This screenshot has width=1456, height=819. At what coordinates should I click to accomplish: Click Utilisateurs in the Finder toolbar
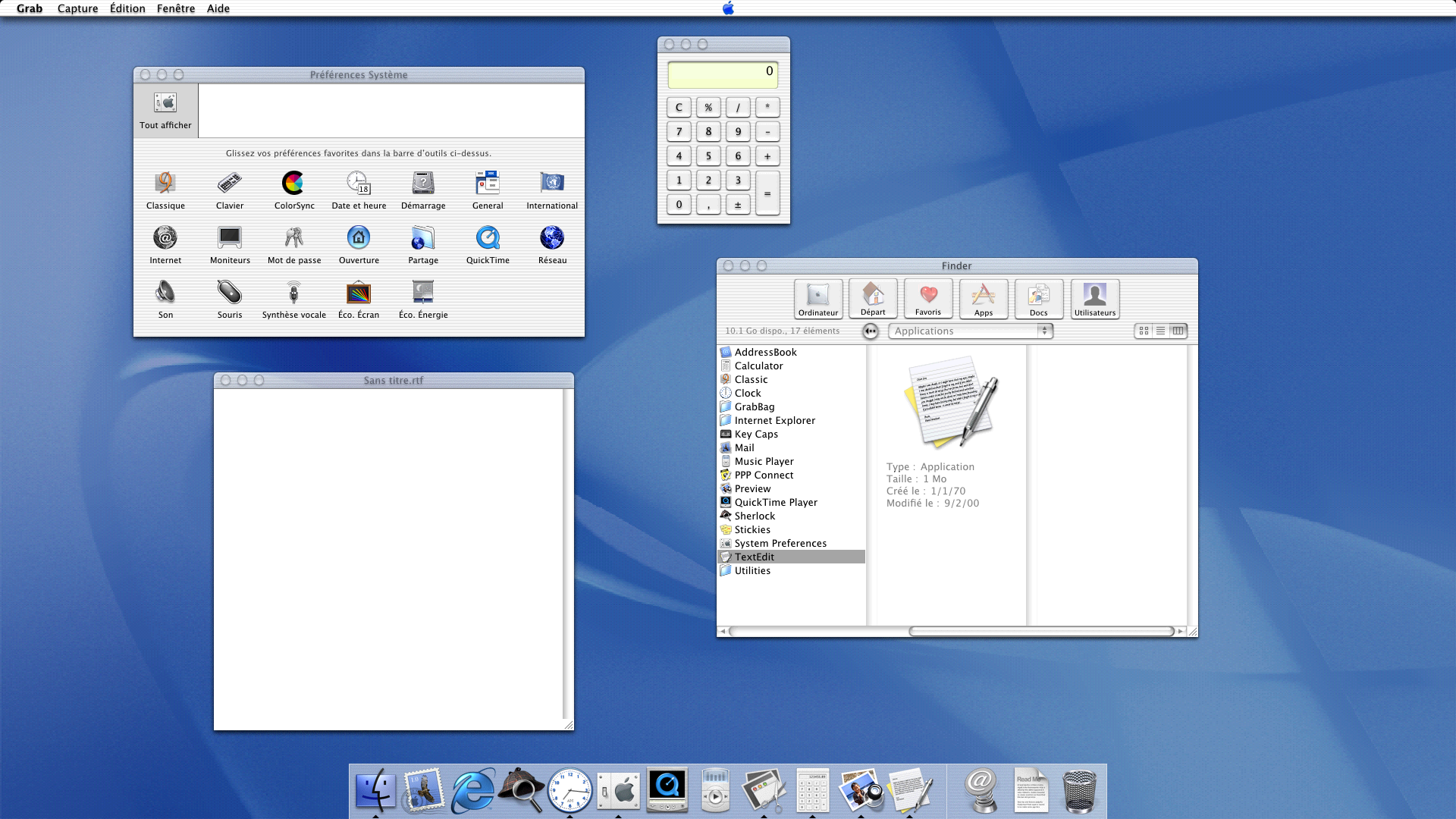pos(1095,299)
